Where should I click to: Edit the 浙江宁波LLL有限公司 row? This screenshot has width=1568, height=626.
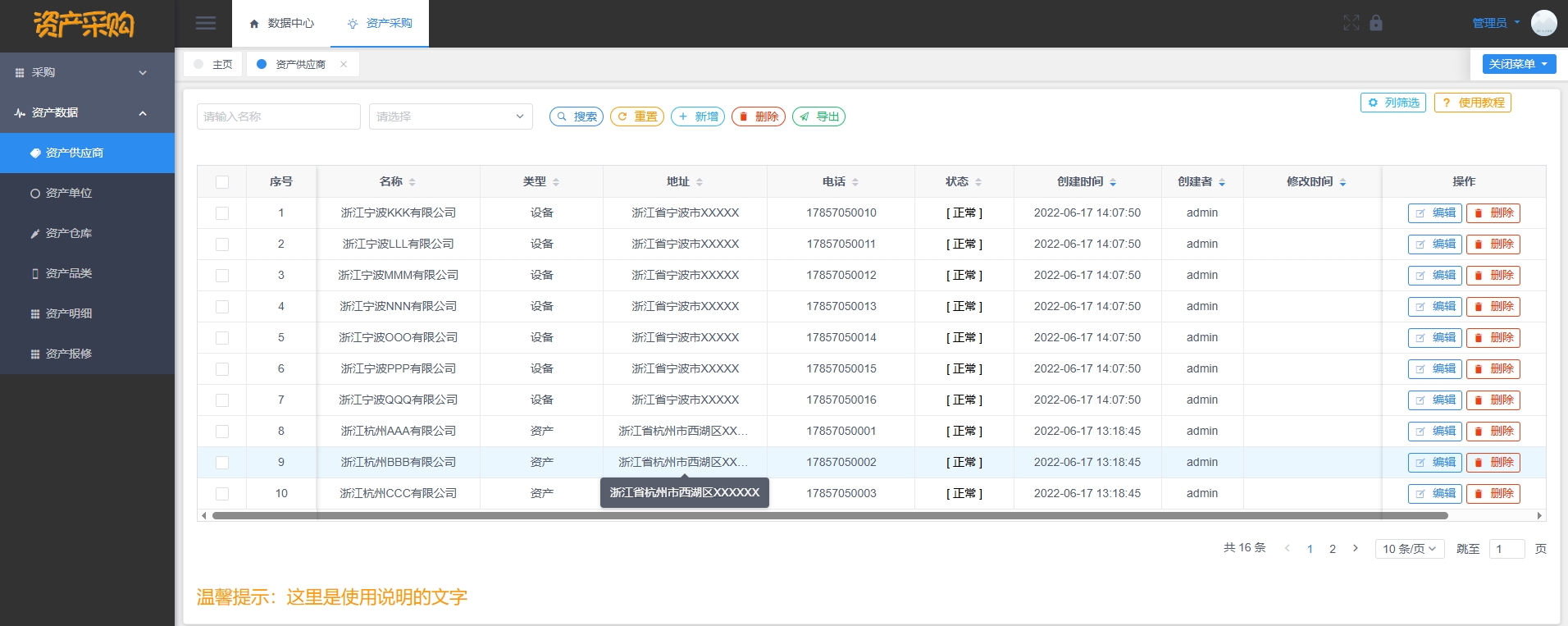click(1435, 244)
